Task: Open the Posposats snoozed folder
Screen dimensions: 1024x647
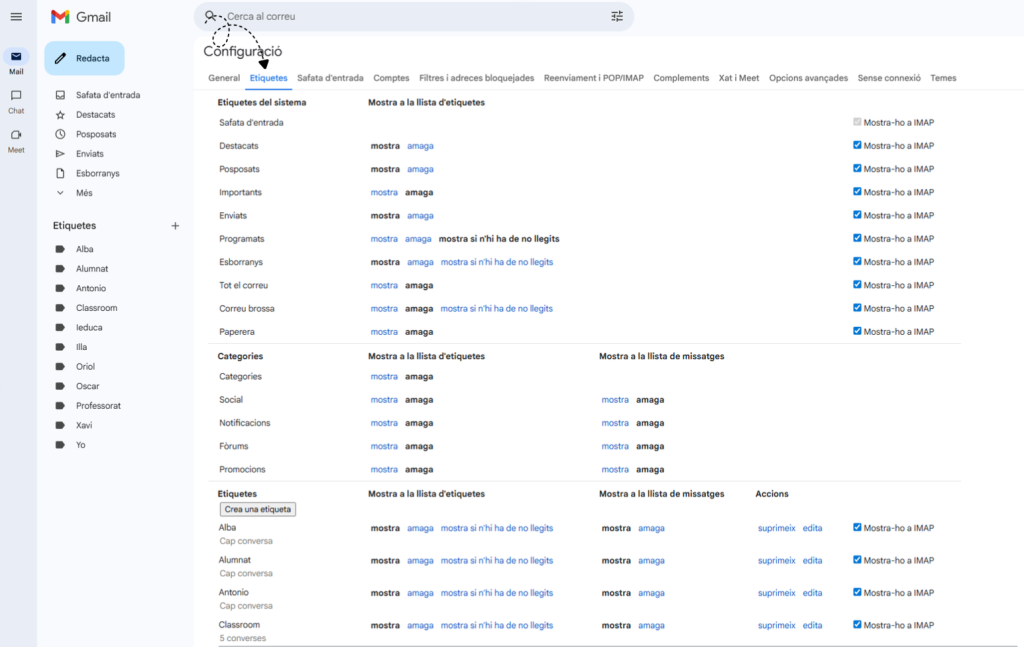Action: (96, 134)
